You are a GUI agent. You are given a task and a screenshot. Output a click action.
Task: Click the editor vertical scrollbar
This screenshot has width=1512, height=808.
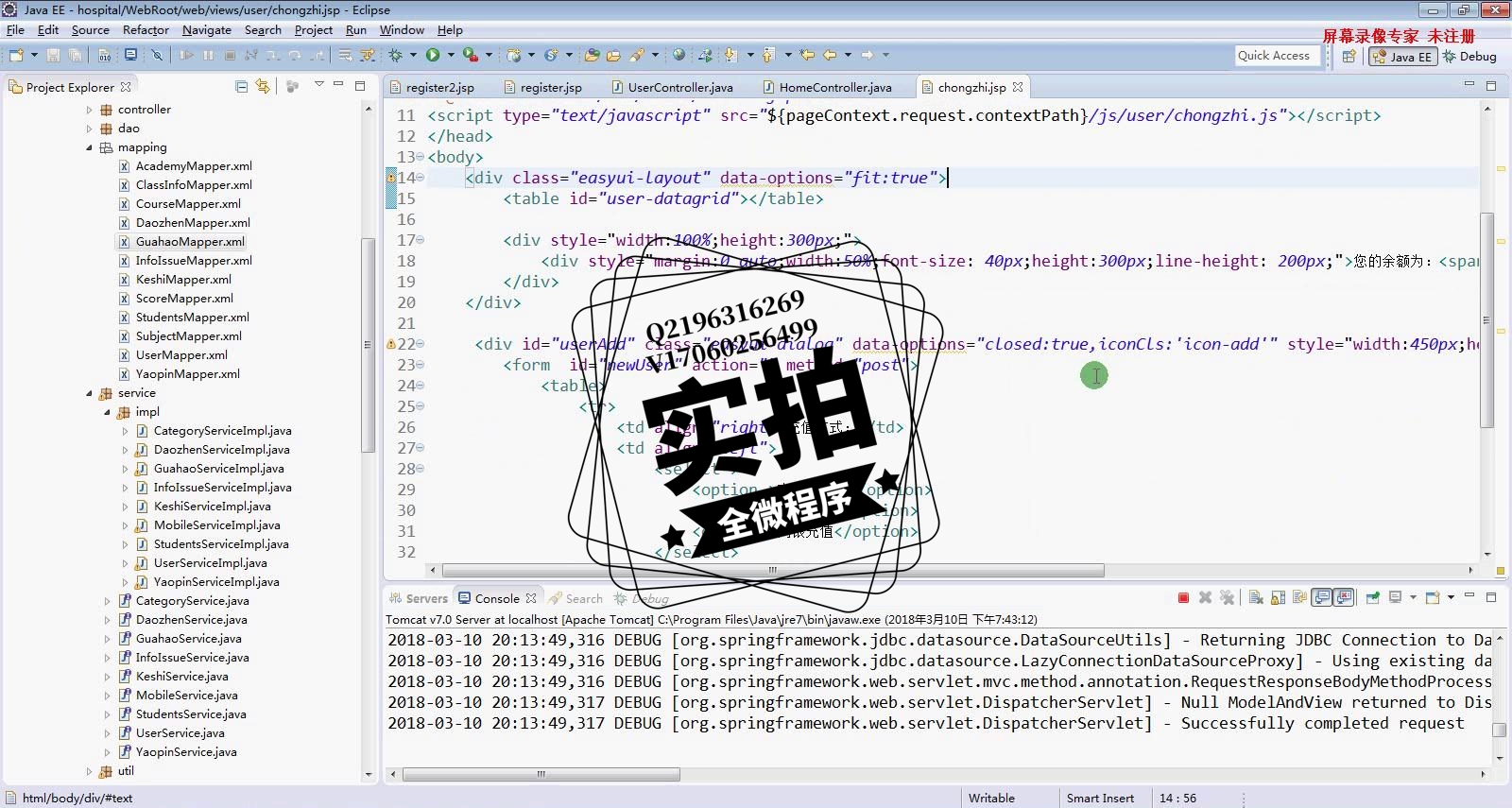point(1487,321)
